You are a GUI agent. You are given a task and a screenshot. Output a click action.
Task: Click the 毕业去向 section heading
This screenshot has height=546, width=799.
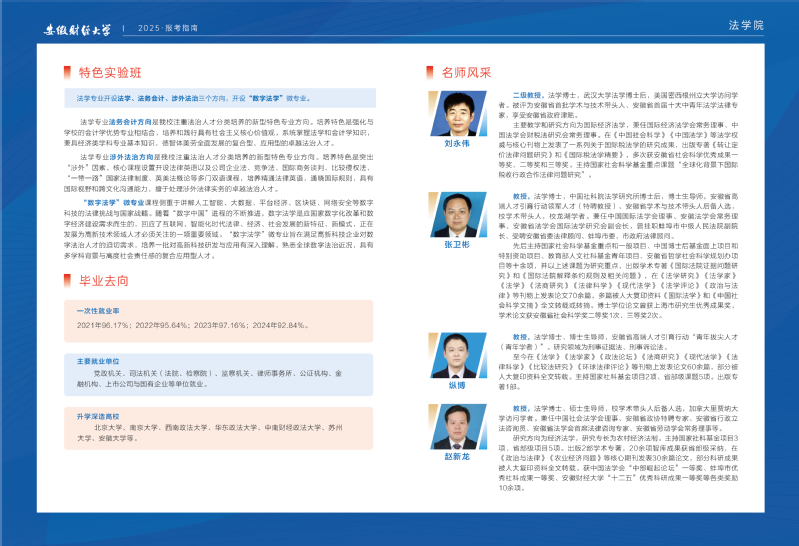104,280
